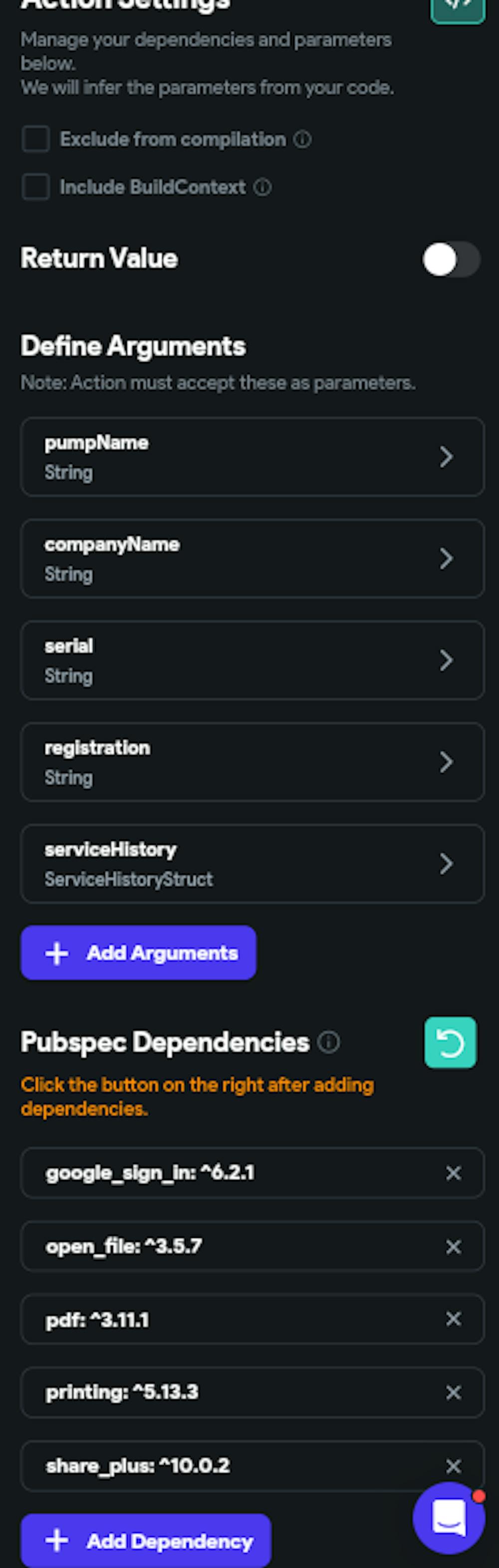Expand the serviceHistory argument chevron
Screen dimensions: 499x1568
point(446,864)
